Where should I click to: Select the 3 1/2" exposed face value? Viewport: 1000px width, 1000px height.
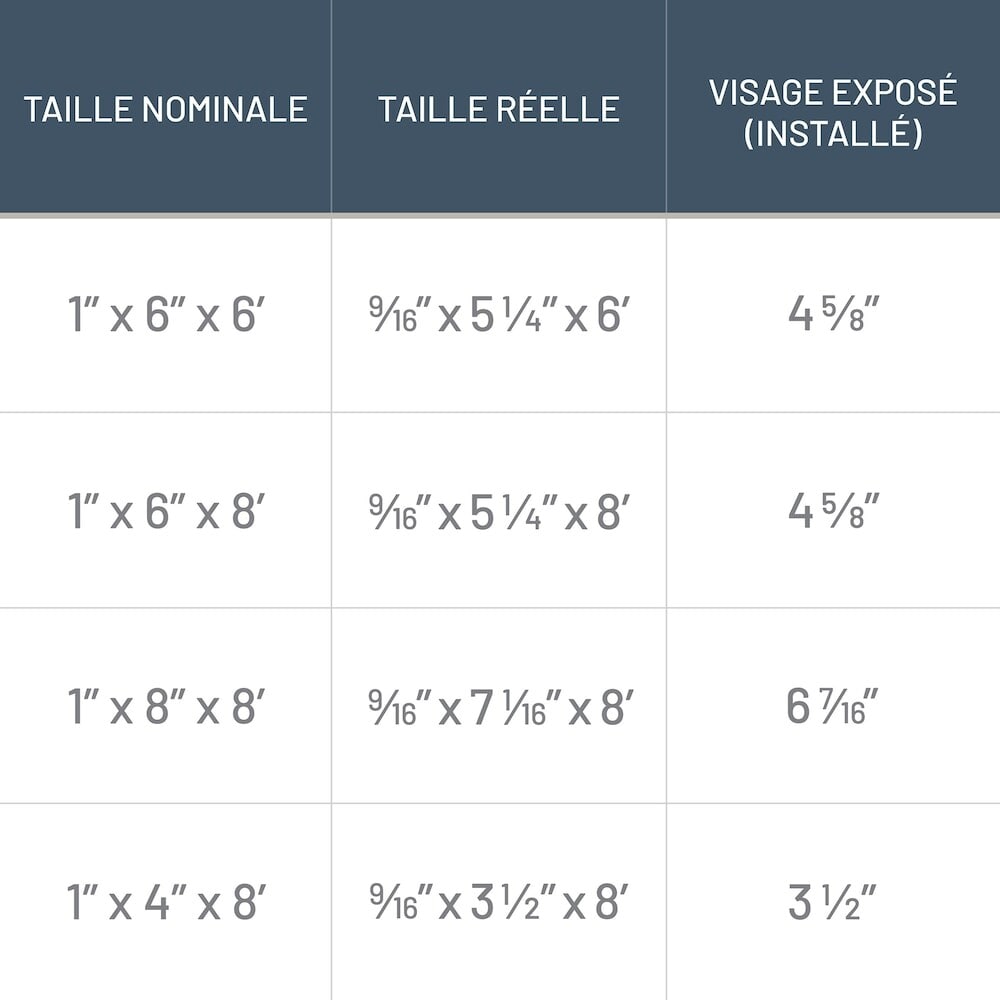833,903
